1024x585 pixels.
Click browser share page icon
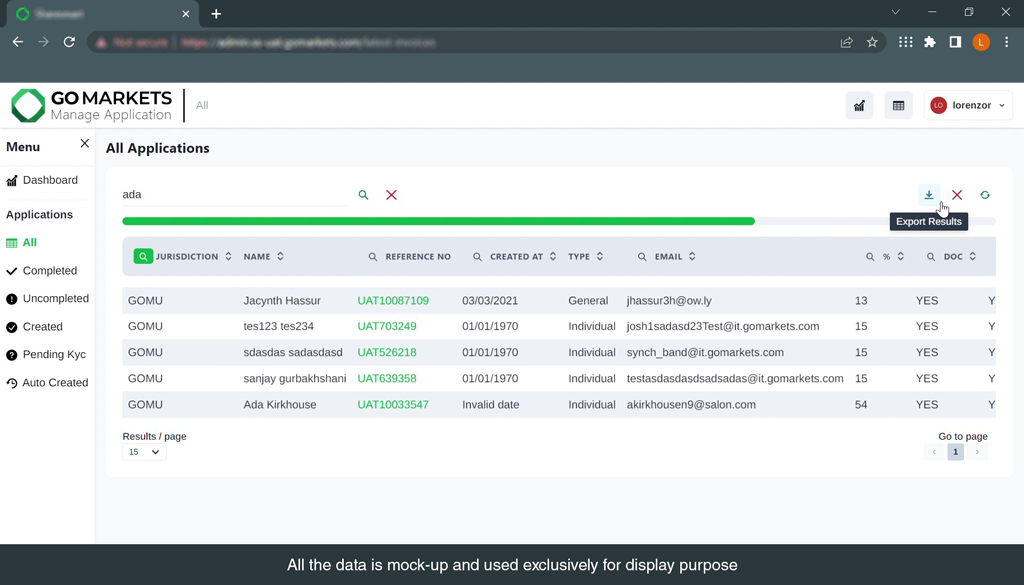[846, 42]
